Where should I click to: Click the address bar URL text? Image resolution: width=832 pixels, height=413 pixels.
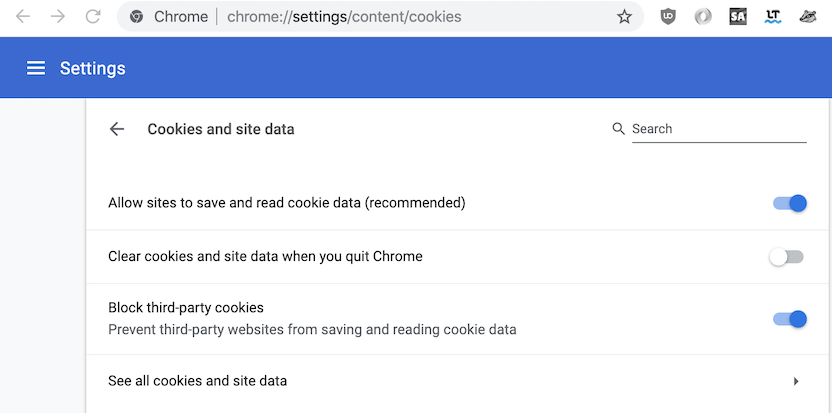(344, 17)
